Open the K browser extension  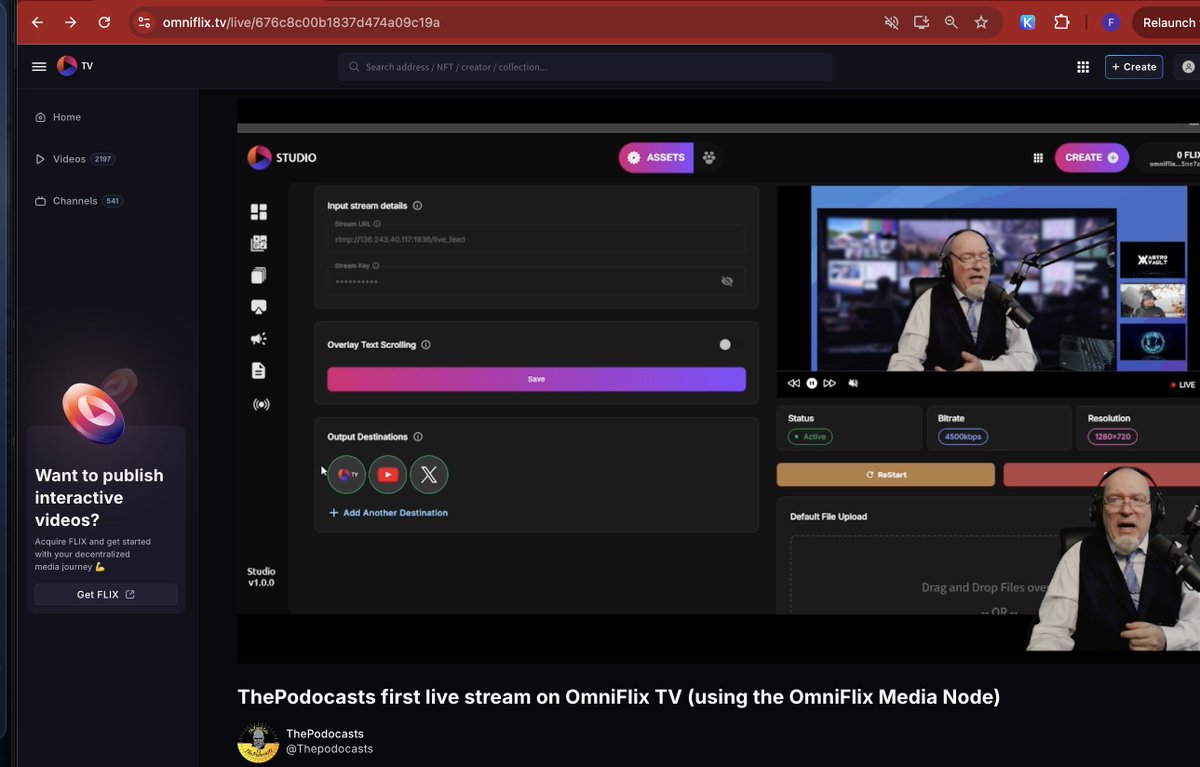coord(1027,22)
